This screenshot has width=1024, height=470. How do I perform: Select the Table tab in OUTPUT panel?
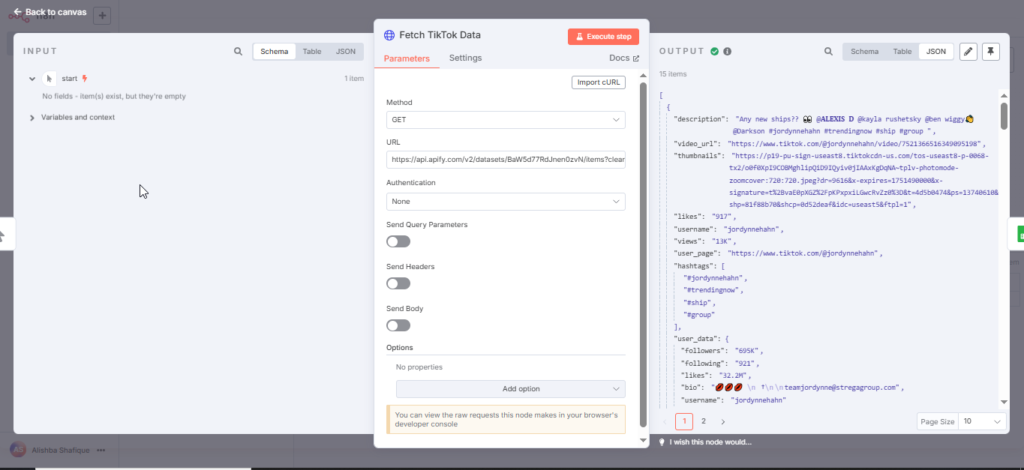tap(902, 52)
